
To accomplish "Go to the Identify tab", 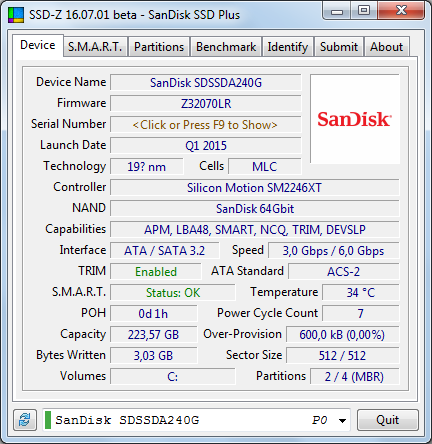I will (x=288, y=47).
